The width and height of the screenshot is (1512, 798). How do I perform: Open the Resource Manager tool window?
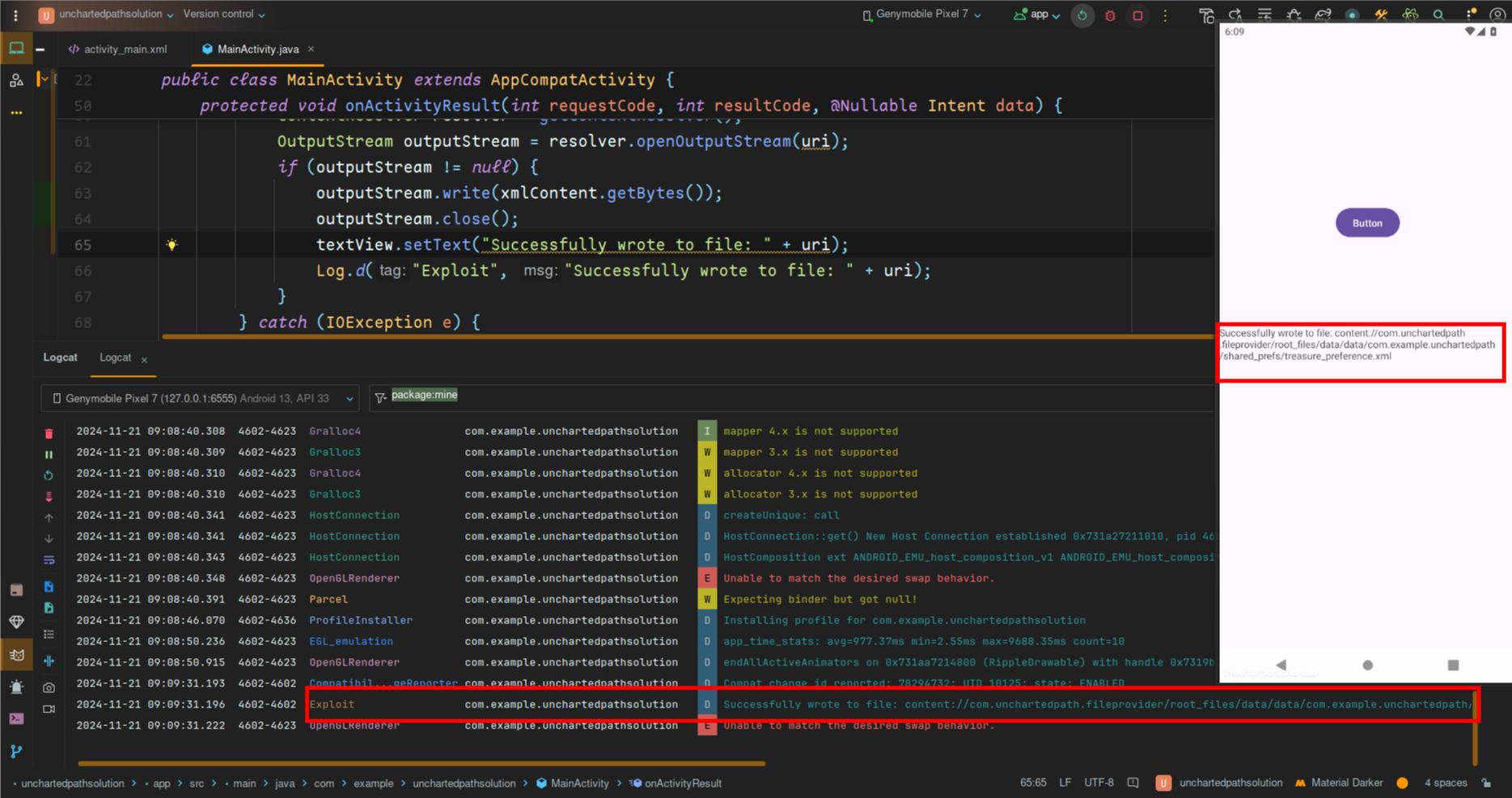16,80
